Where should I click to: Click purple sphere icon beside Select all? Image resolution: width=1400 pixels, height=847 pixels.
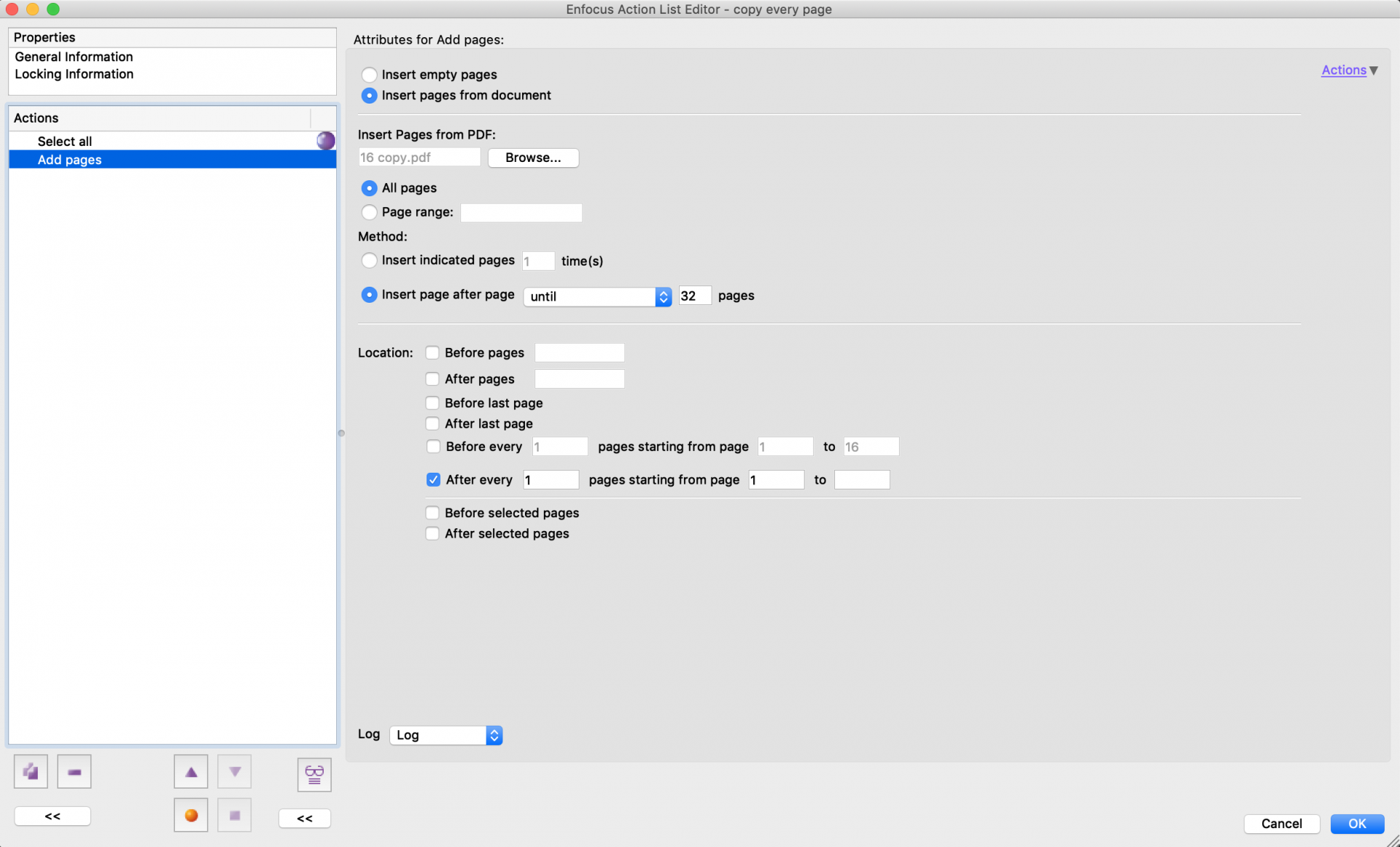(325, 141)
